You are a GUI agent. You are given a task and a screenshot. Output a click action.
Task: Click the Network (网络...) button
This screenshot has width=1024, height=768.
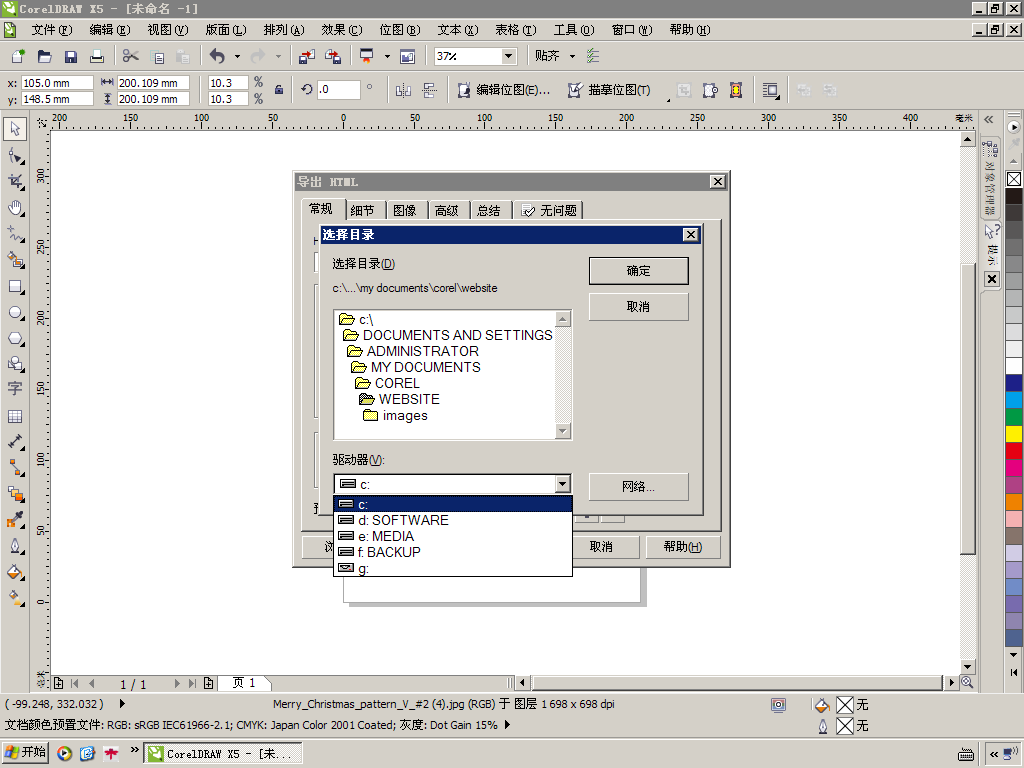[639, 487]
